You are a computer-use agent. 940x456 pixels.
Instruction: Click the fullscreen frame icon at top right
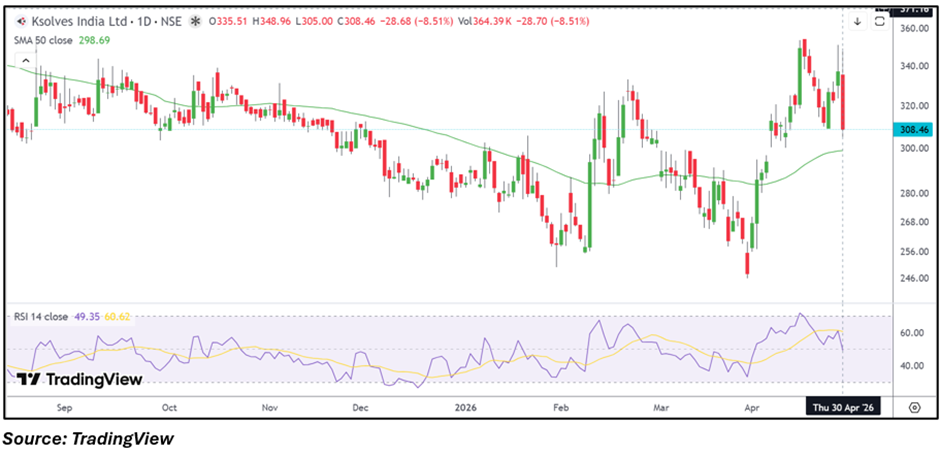(879, 22)
